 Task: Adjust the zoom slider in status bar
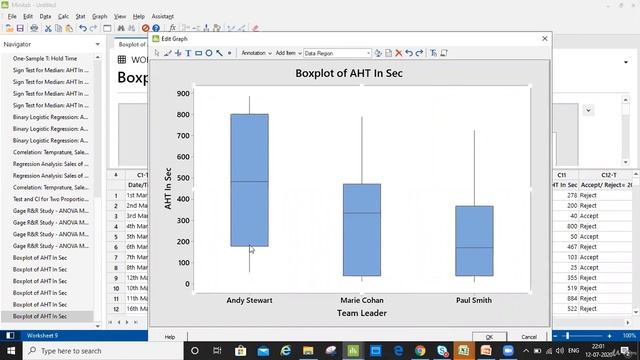[x=567, y=336]
